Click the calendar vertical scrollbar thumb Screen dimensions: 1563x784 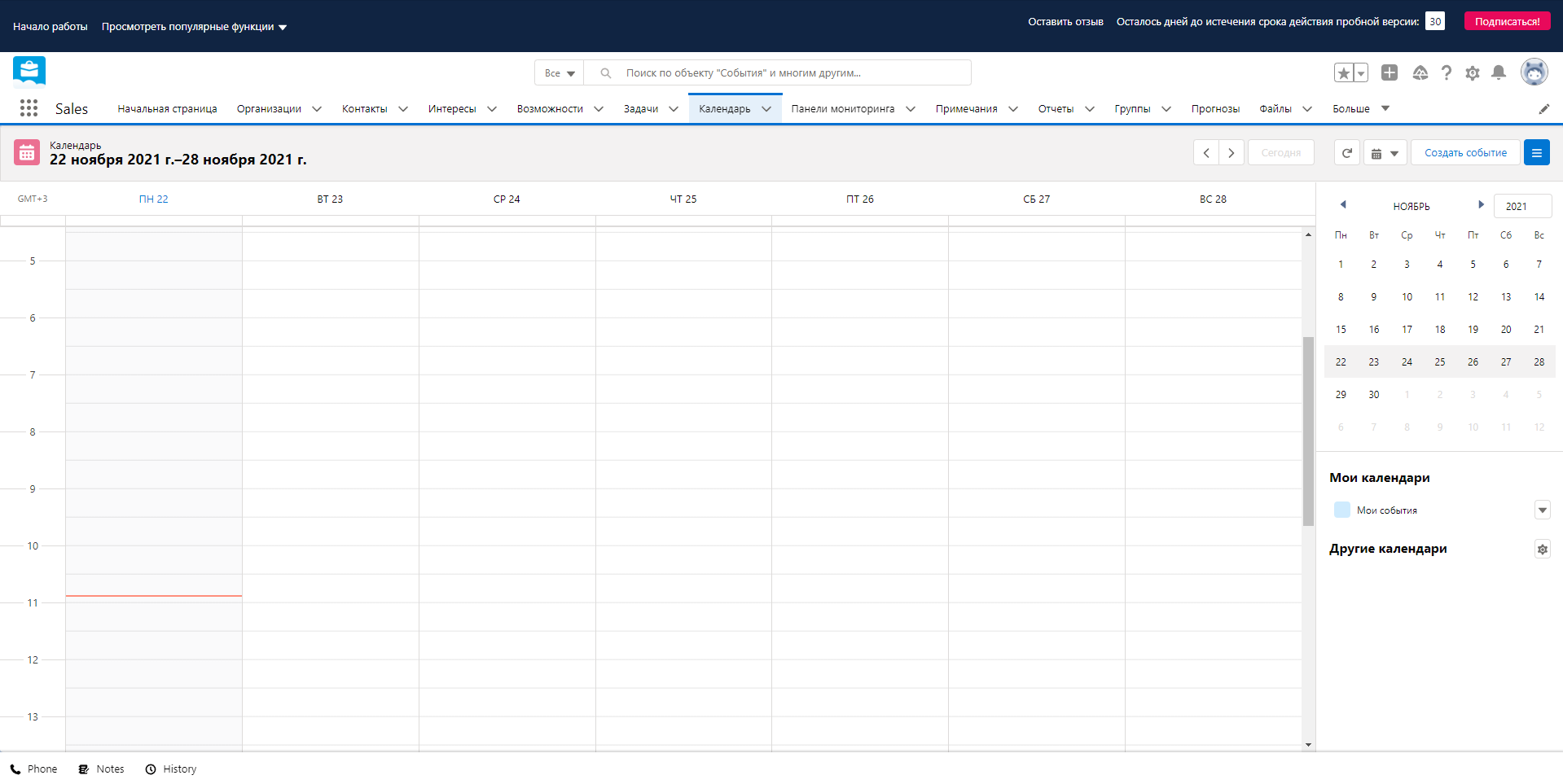coord(1308,431)
